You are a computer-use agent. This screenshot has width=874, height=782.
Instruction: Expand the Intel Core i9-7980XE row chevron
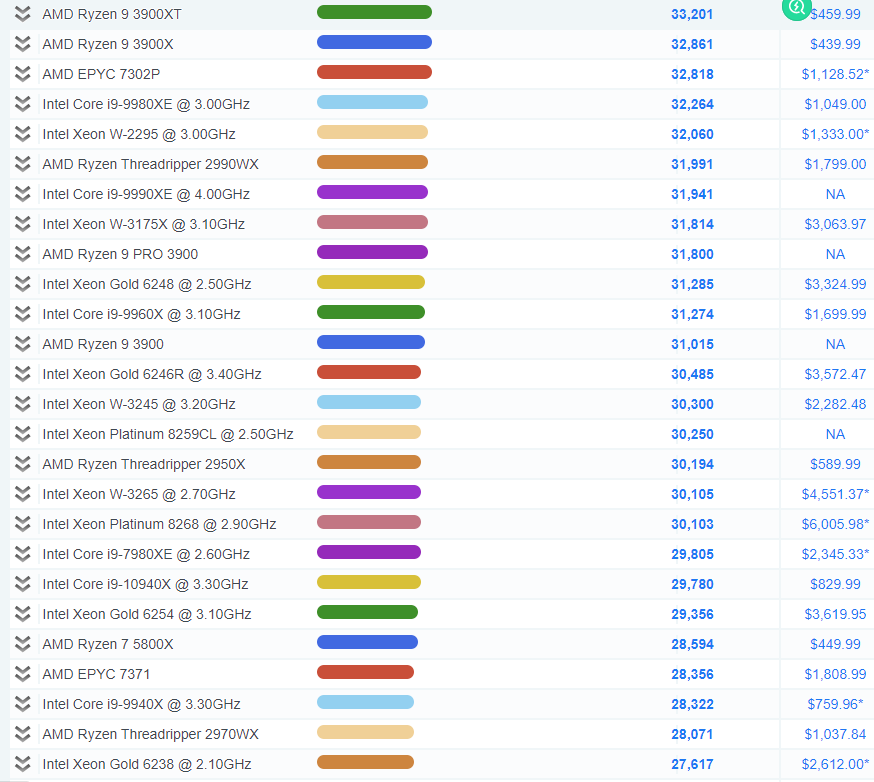point(22,554)
